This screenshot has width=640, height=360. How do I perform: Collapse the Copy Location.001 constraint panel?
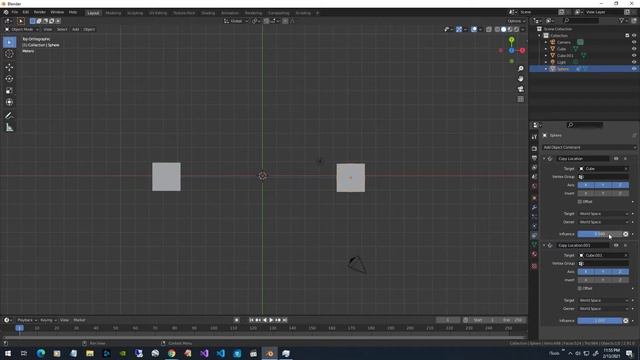tap(544, 245)
